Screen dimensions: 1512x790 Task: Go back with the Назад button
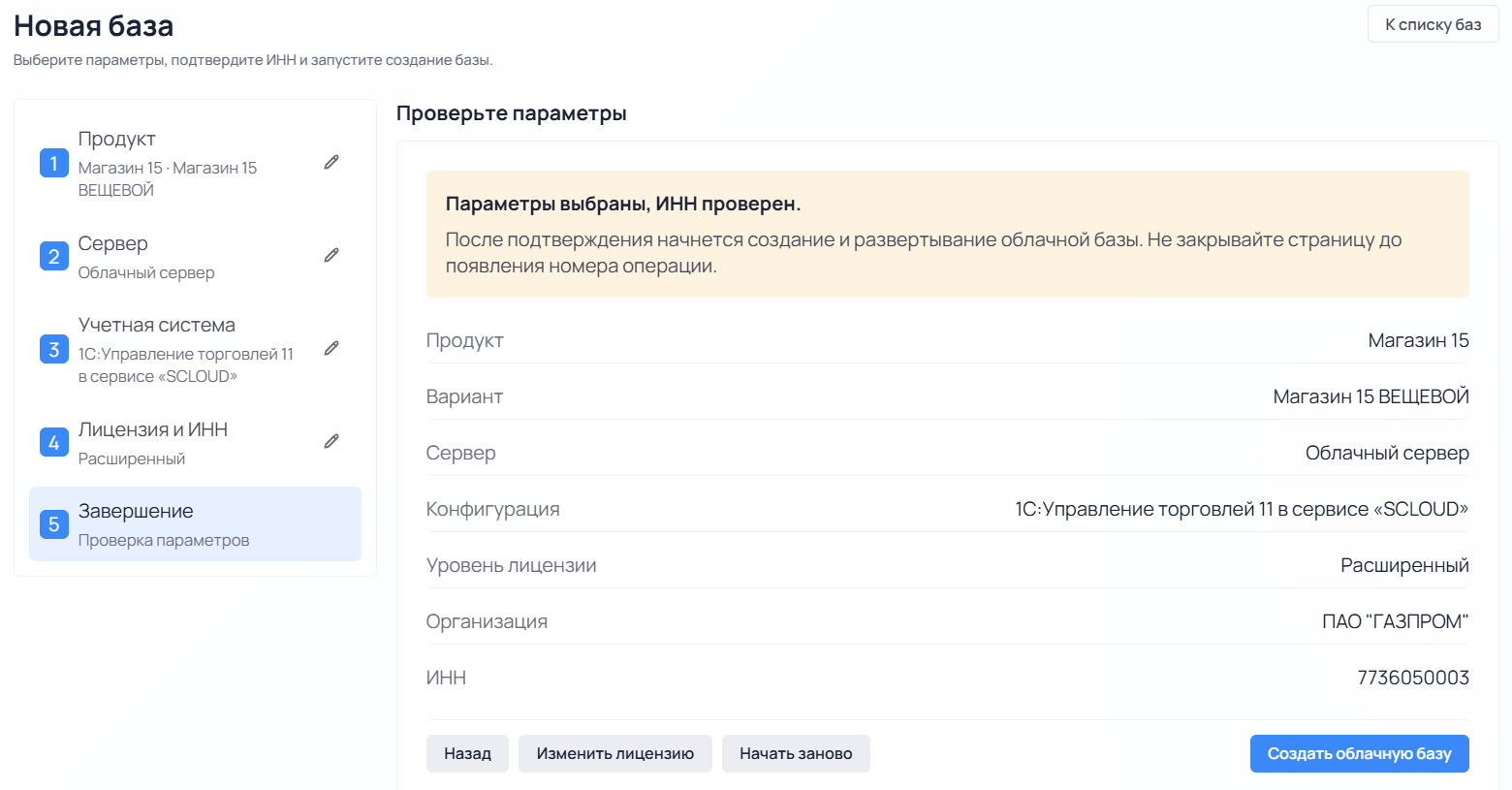[467, 753]
